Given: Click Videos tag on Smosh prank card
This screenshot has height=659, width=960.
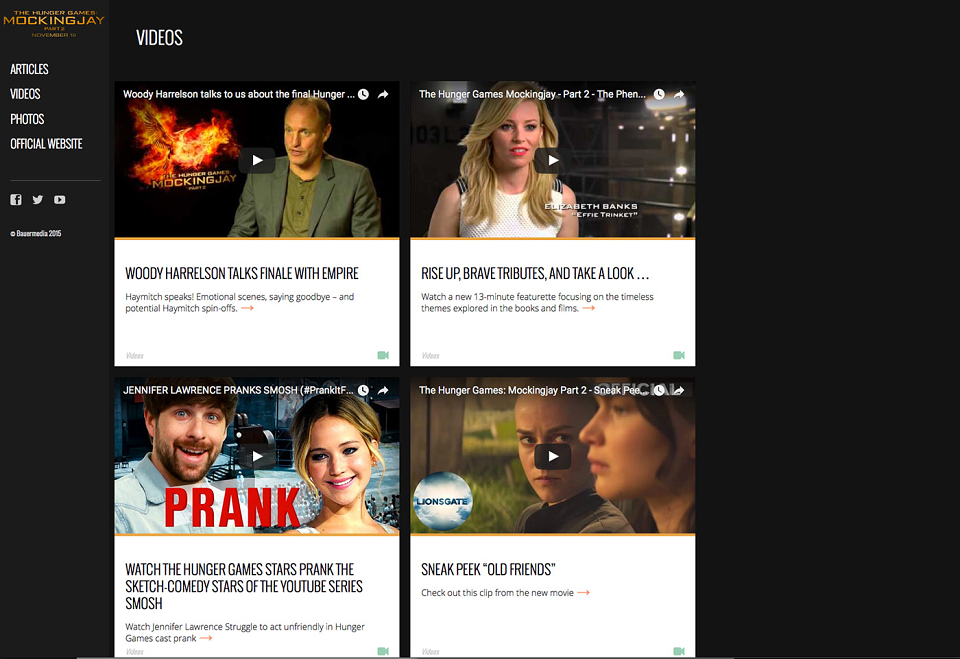Looking at the screenshot, I should click(135, 652).
